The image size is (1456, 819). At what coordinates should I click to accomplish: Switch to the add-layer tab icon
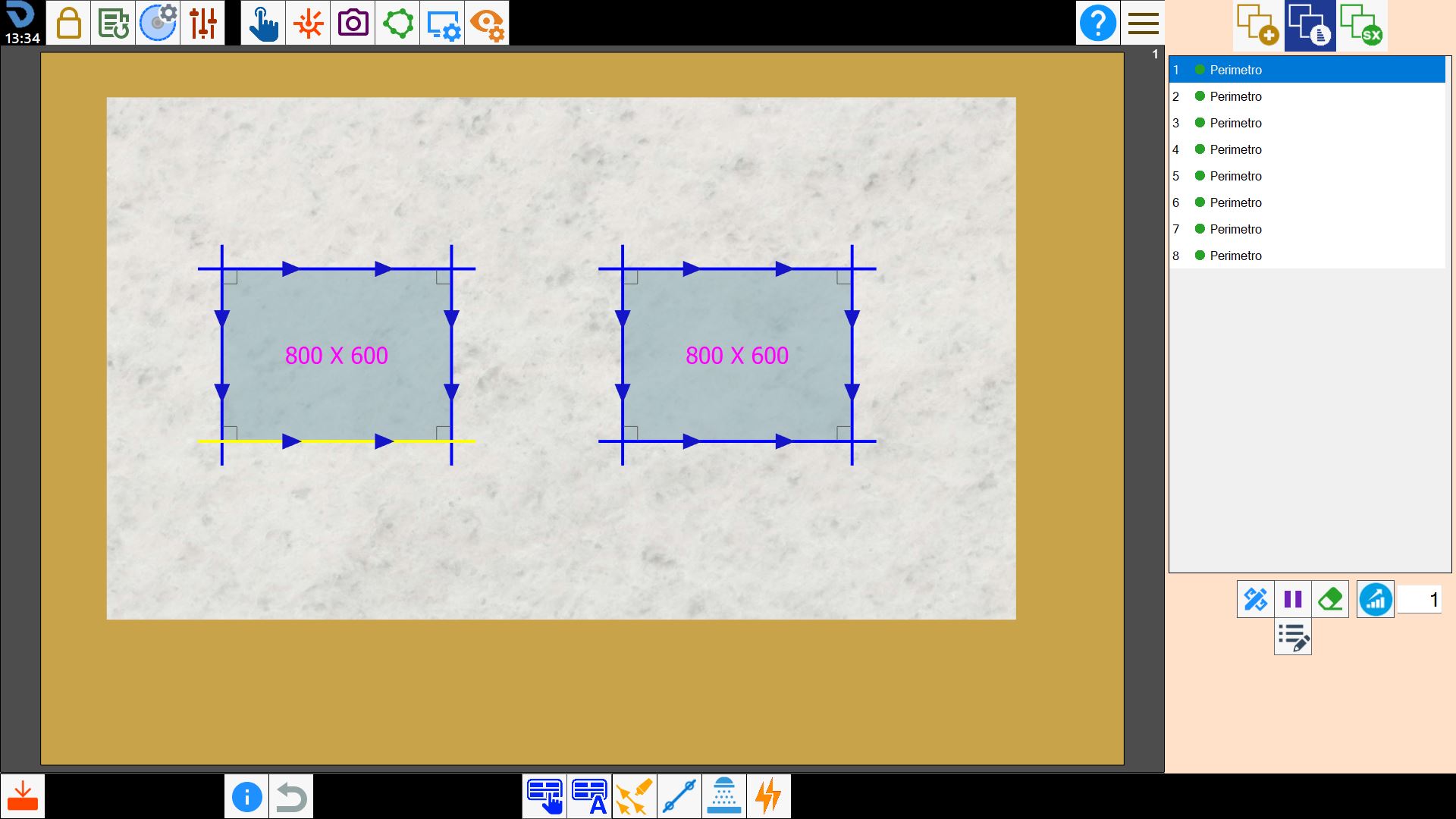[1258, 25]
